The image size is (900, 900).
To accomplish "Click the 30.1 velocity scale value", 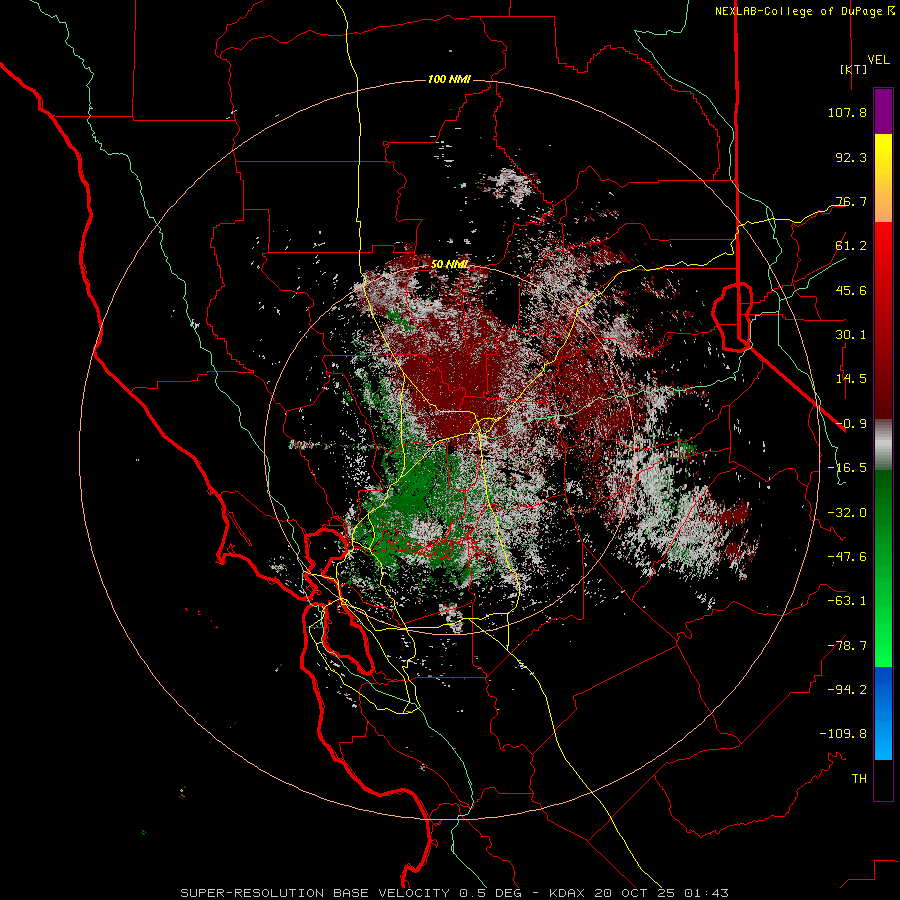I will point(851,335).
